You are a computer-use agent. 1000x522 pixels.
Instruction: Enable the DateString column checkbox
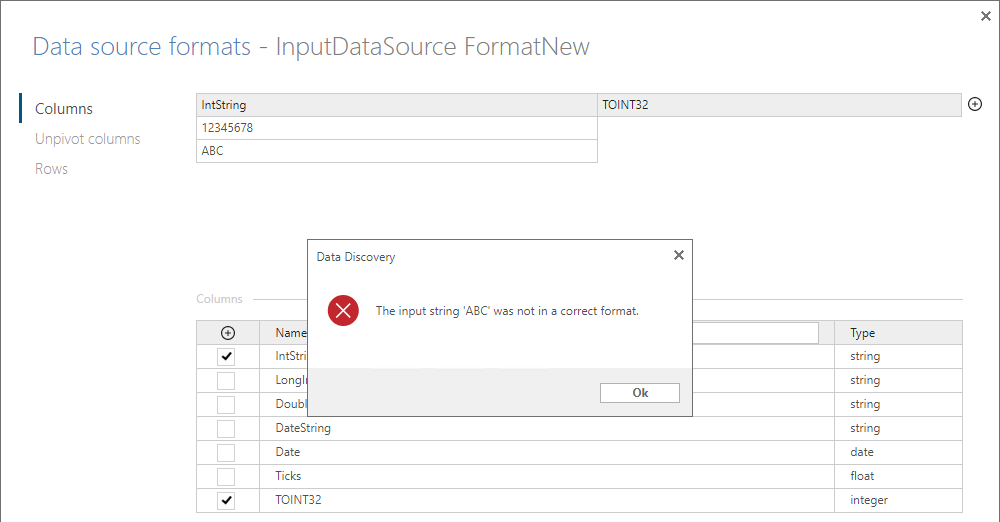click(x=226, y=428)
